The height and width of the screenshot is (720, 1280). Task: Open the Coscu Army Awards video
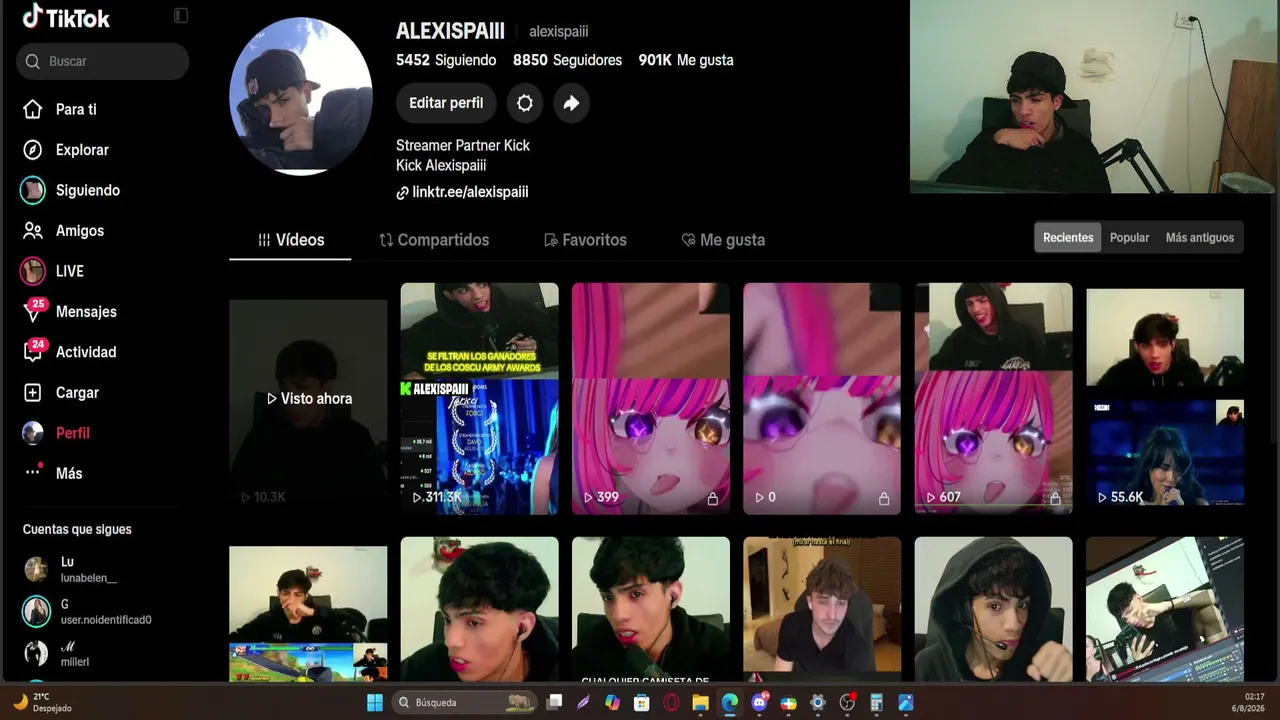point(480,399)
